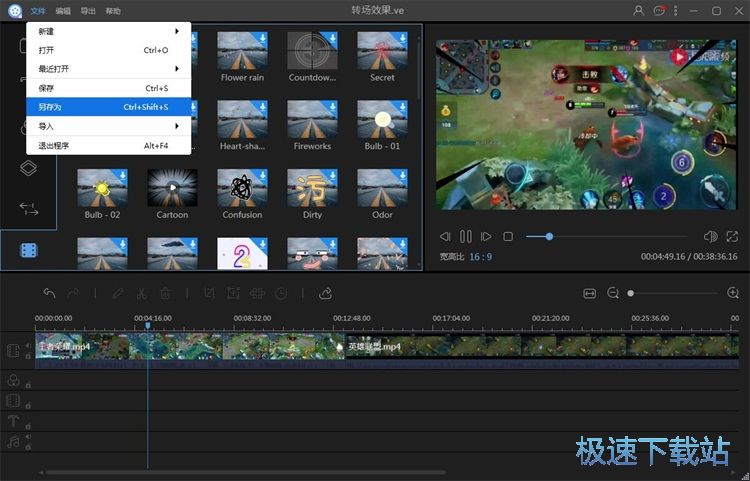Choose 打开 from the file menu

tap(109, 50)
